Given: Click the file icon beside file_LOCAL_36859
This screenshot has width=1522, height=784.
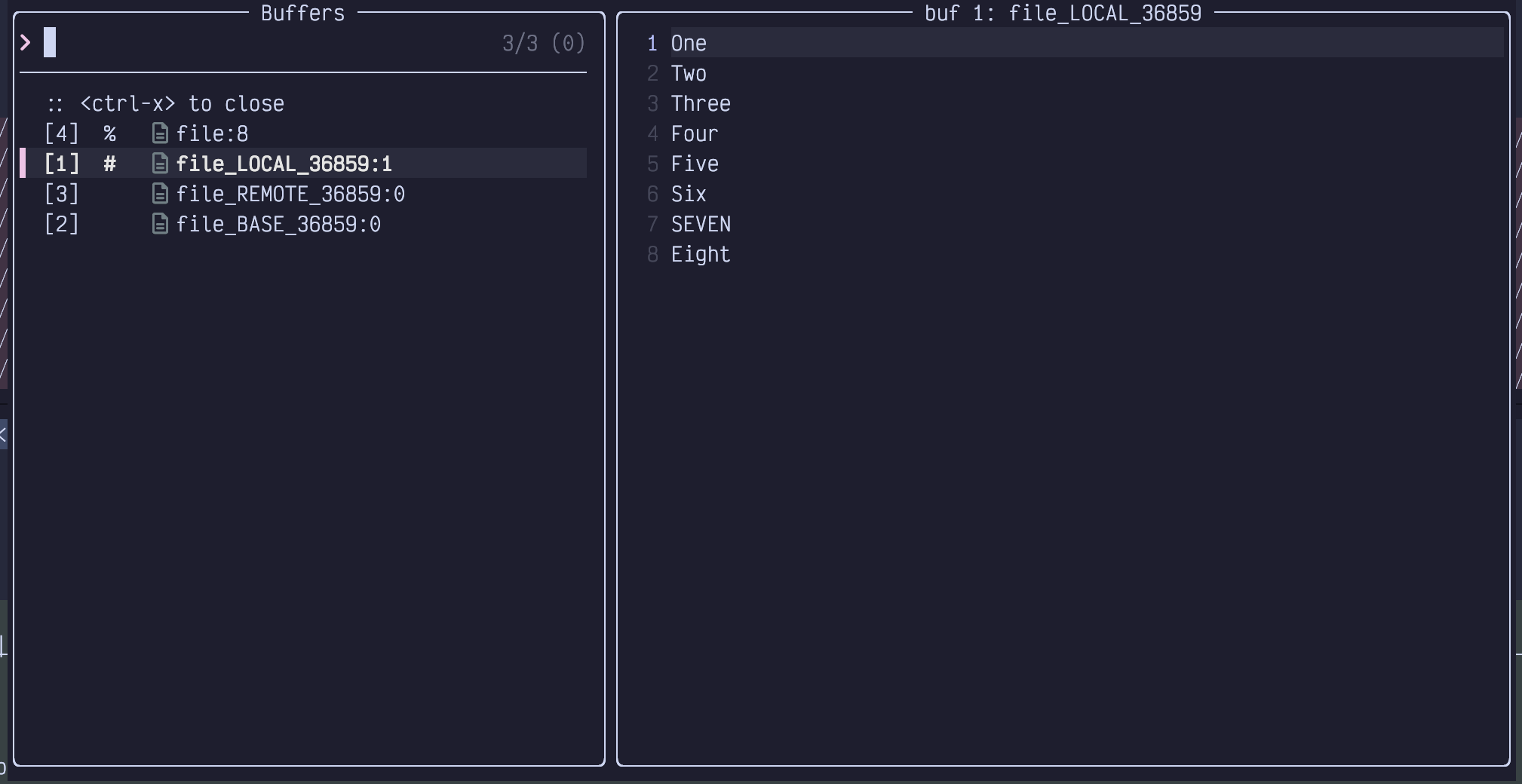Looking at the screenshot, I should point(159,164).
